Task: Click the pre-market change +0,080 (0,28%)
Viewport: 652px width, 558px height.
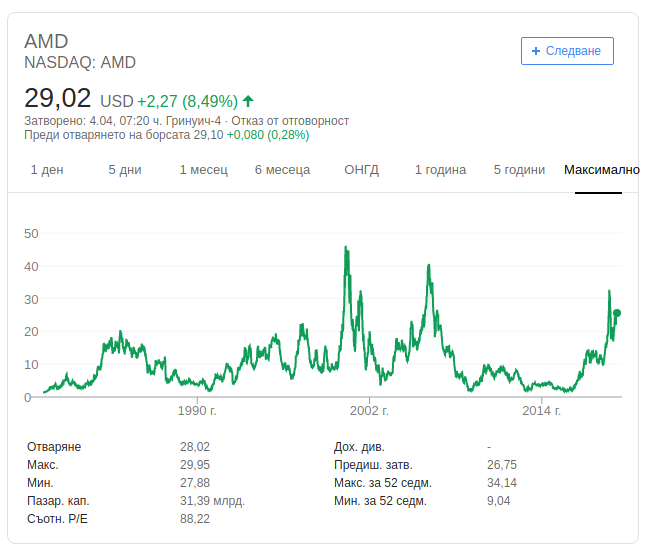Action: [x=268, y=135]
